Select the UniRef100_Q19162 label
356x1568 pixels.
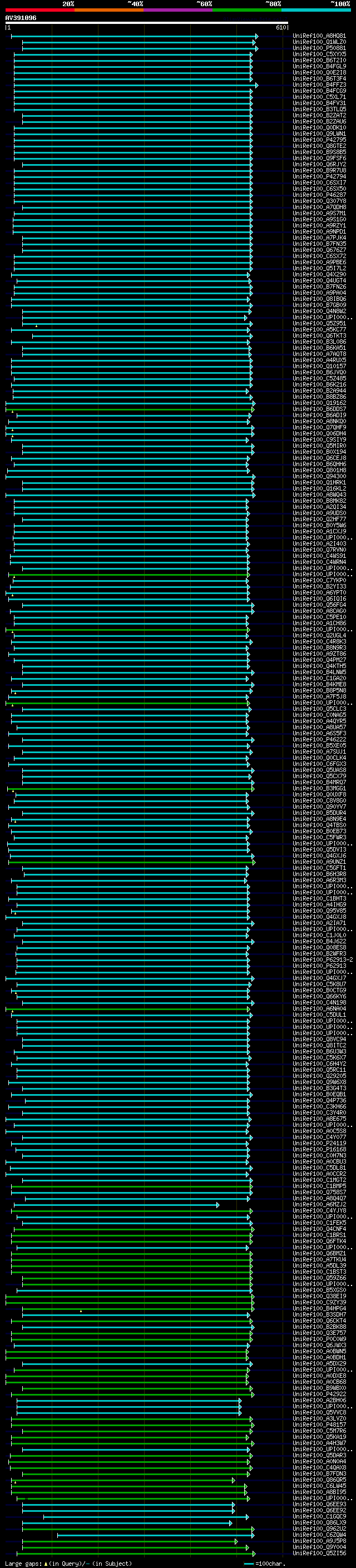[319, 403]
